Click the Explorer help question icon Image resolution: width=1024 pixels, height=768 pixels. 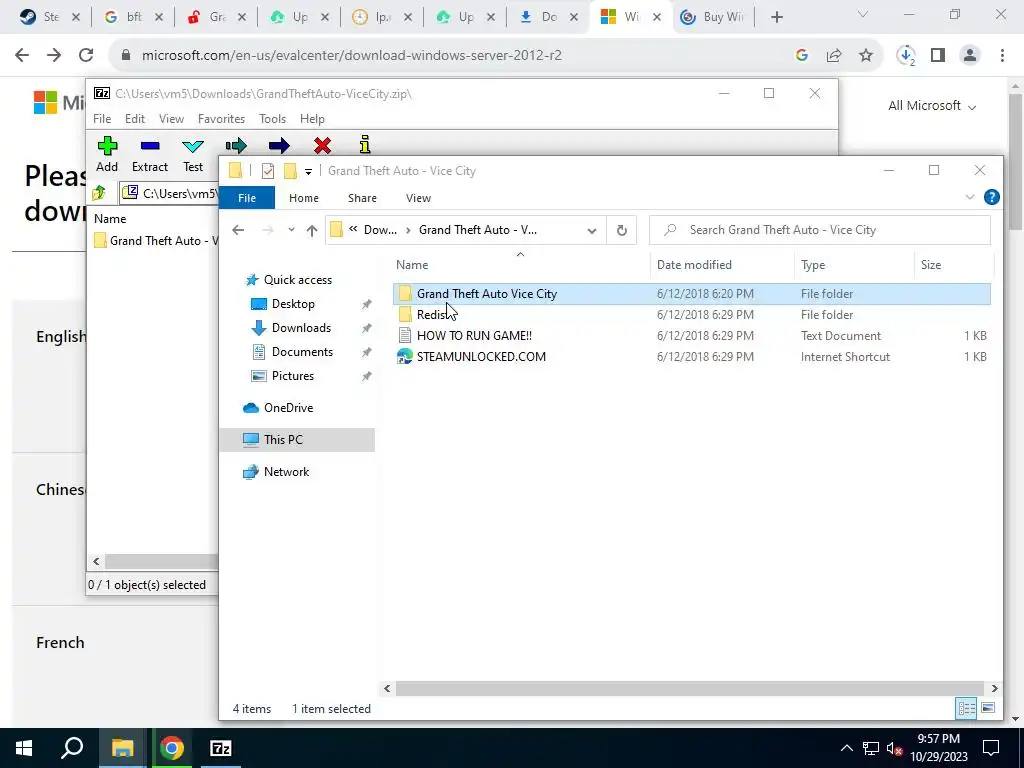coord(991,197)
